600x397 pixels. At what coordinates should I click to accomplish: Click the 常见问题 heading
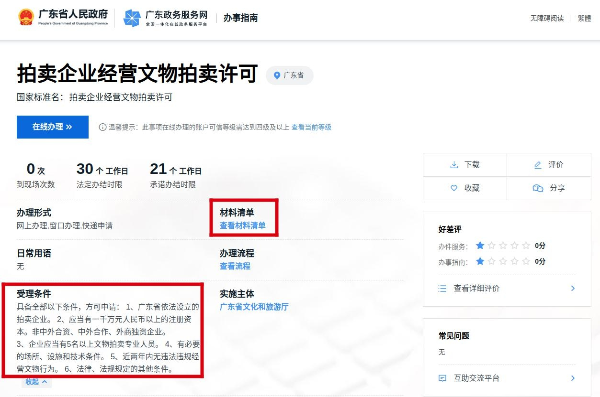tap(454, 336)
